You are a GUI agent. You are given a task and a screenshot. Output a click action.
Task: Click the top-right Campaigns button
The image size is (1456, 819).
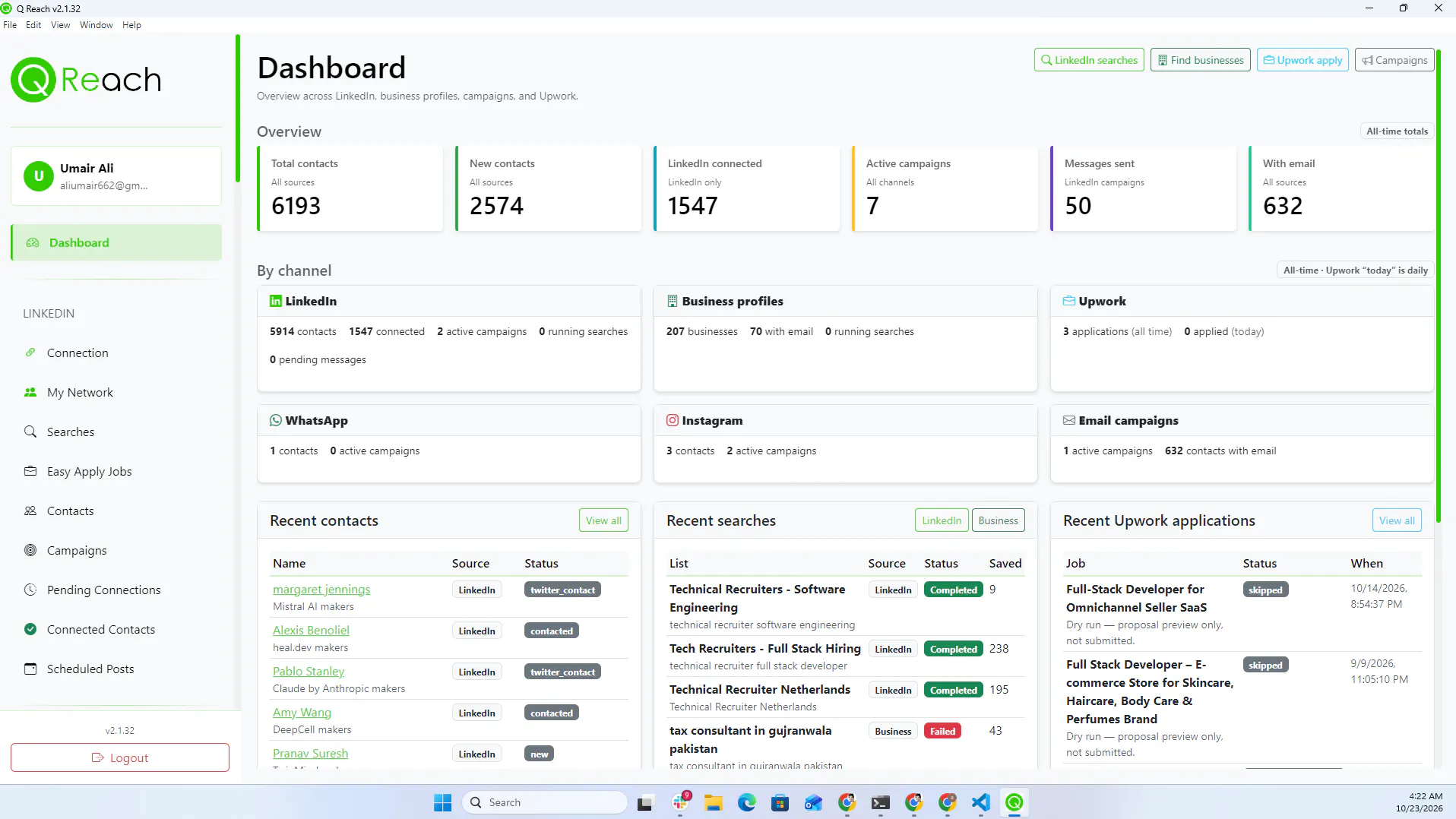[x=1394, y=60]
